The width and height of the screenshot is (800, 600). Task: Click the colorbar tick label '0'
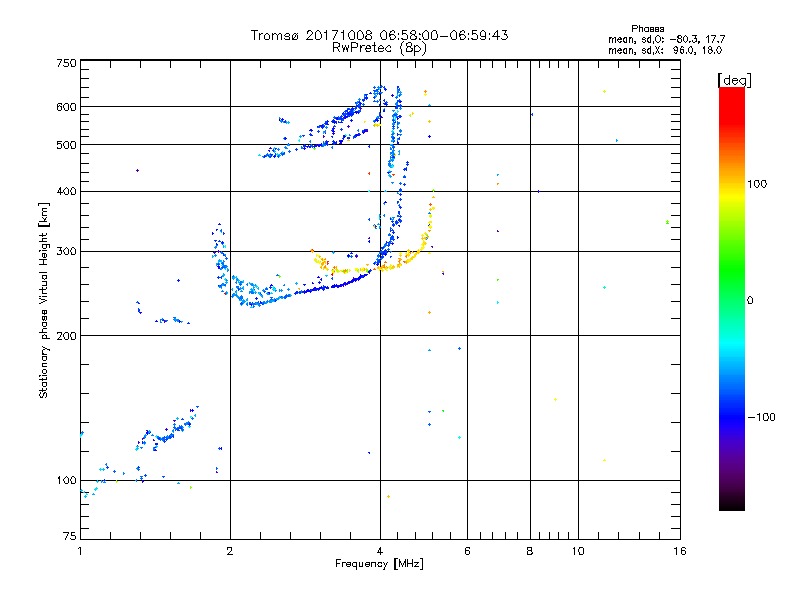[750, 301]
